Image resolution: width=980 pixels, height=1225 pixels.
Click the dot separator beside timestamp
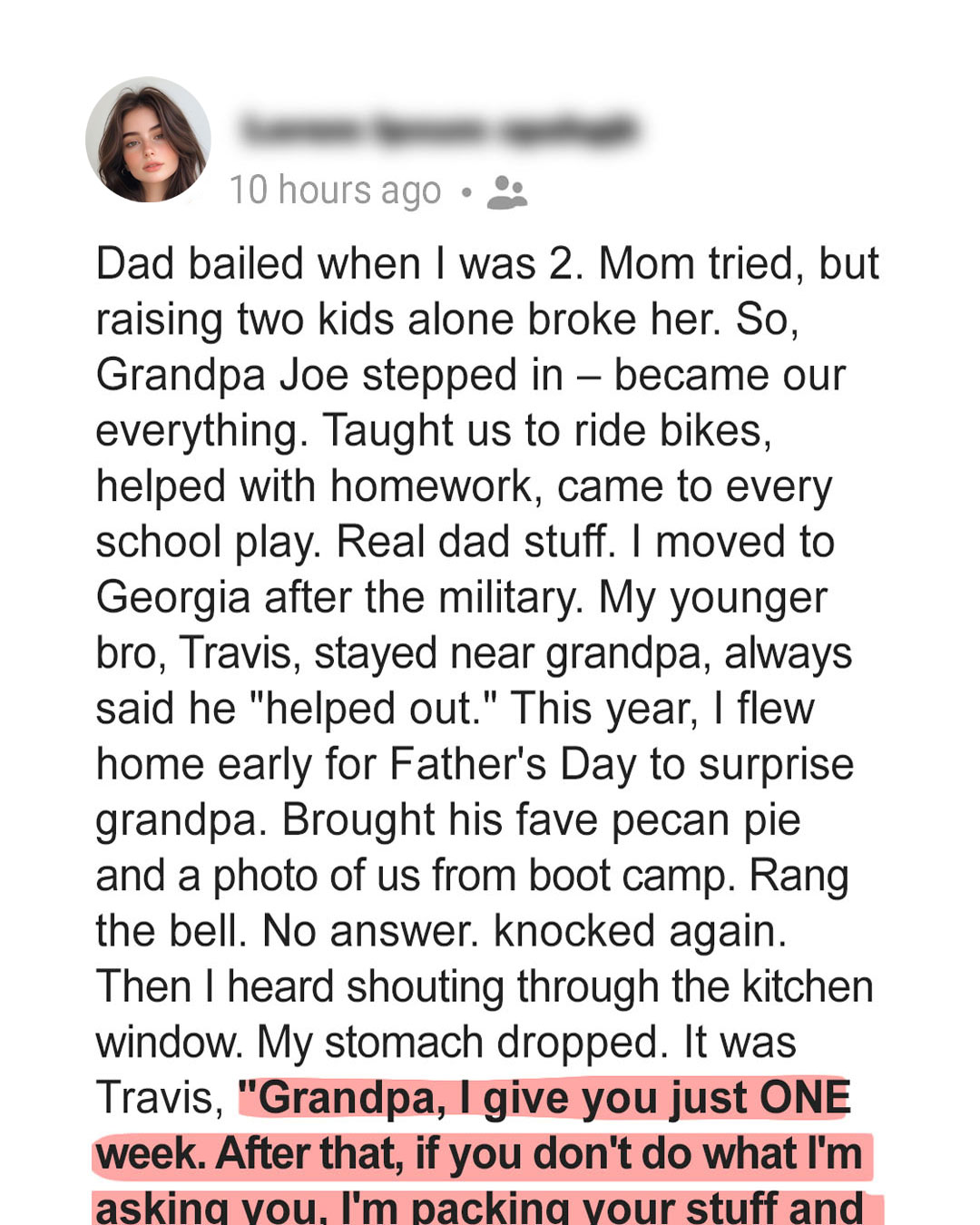465,192
